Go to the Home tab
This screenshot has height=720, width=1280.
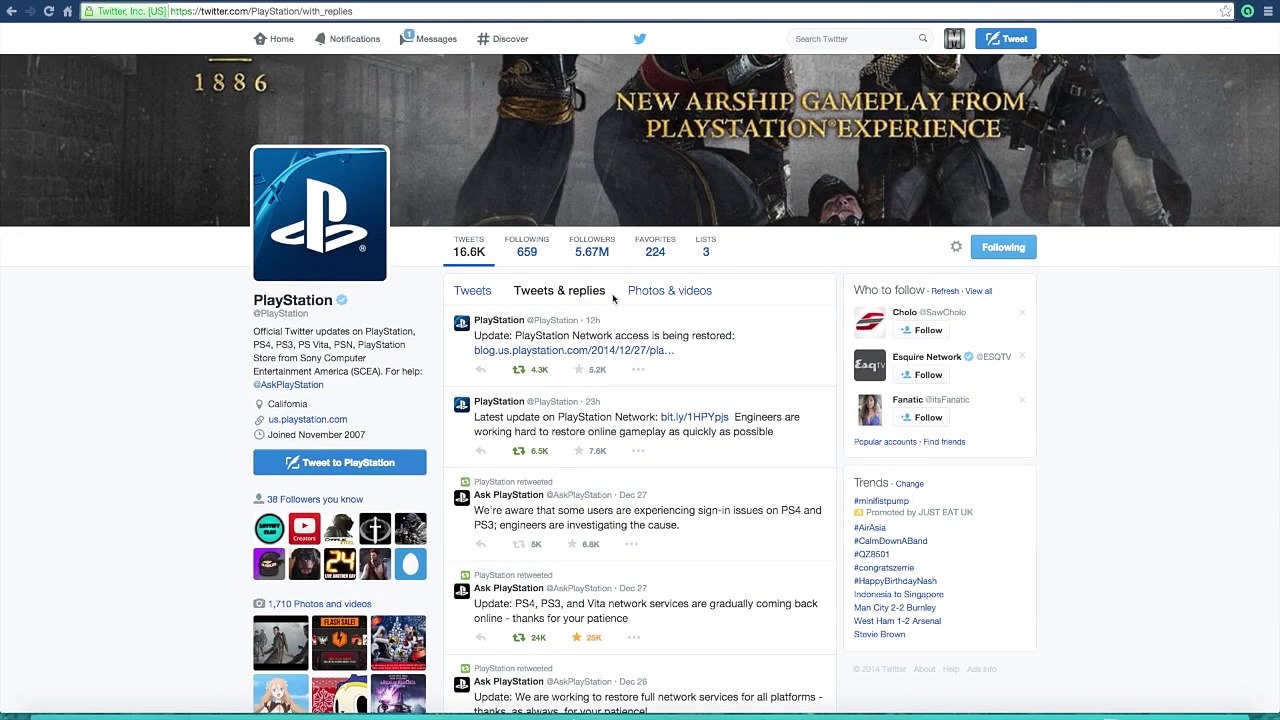pos(274,39)
